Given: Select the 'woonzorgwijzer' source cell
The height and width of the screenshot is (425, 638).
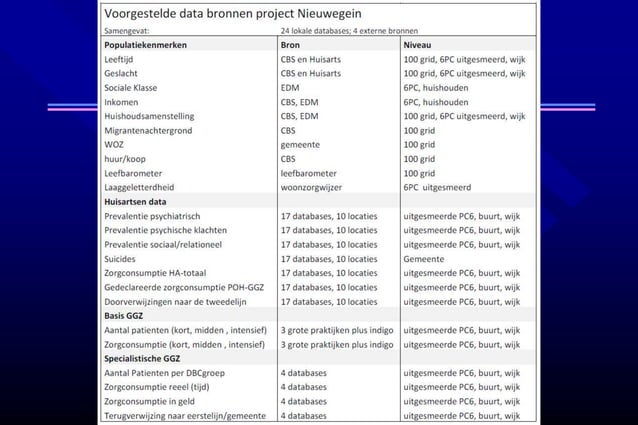Looking at the screenshot, I should 311,187.
